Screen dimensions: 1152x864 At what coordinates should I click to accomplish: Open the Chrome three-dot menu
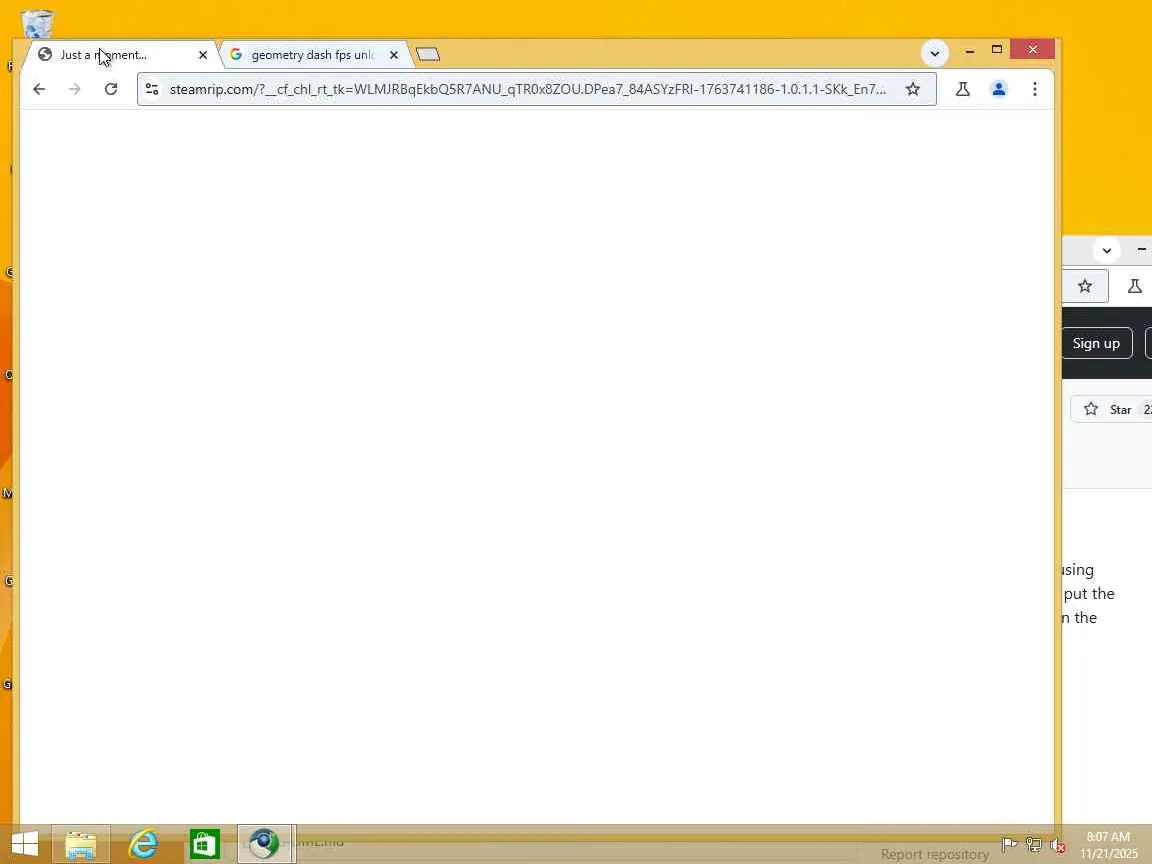click(x=1034, y=89)
